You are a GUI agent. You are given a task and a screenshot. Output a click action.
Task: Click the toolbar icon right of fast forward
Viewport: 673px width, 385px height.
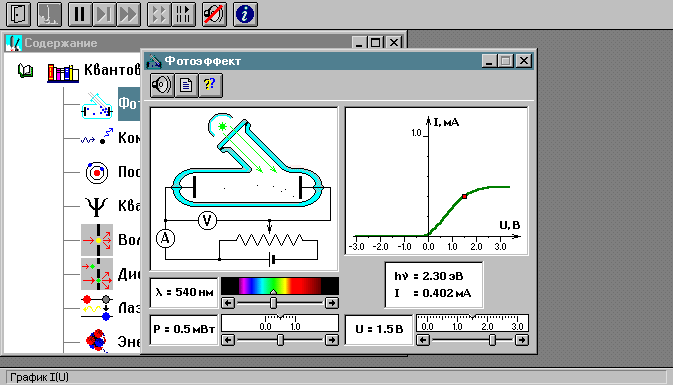click(x=159, y=14)
